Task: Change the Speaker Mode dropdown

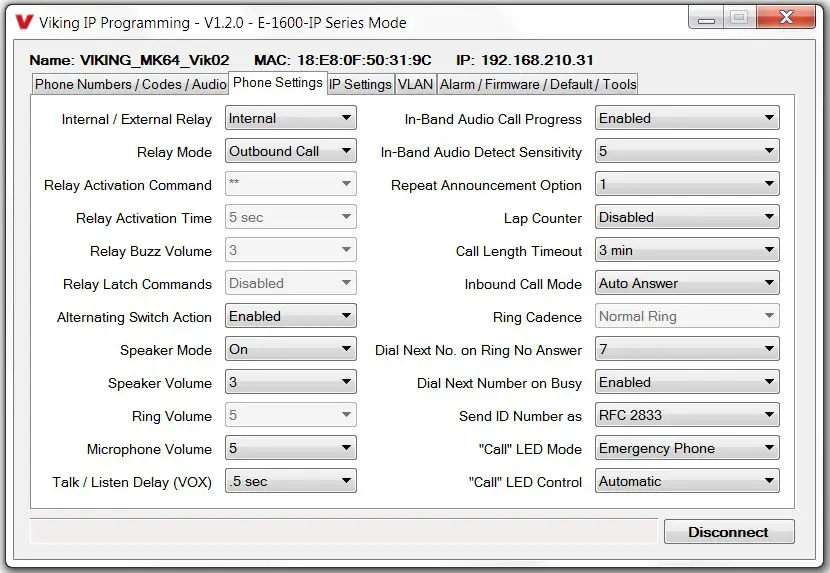Action: click(x=291, y=349)
